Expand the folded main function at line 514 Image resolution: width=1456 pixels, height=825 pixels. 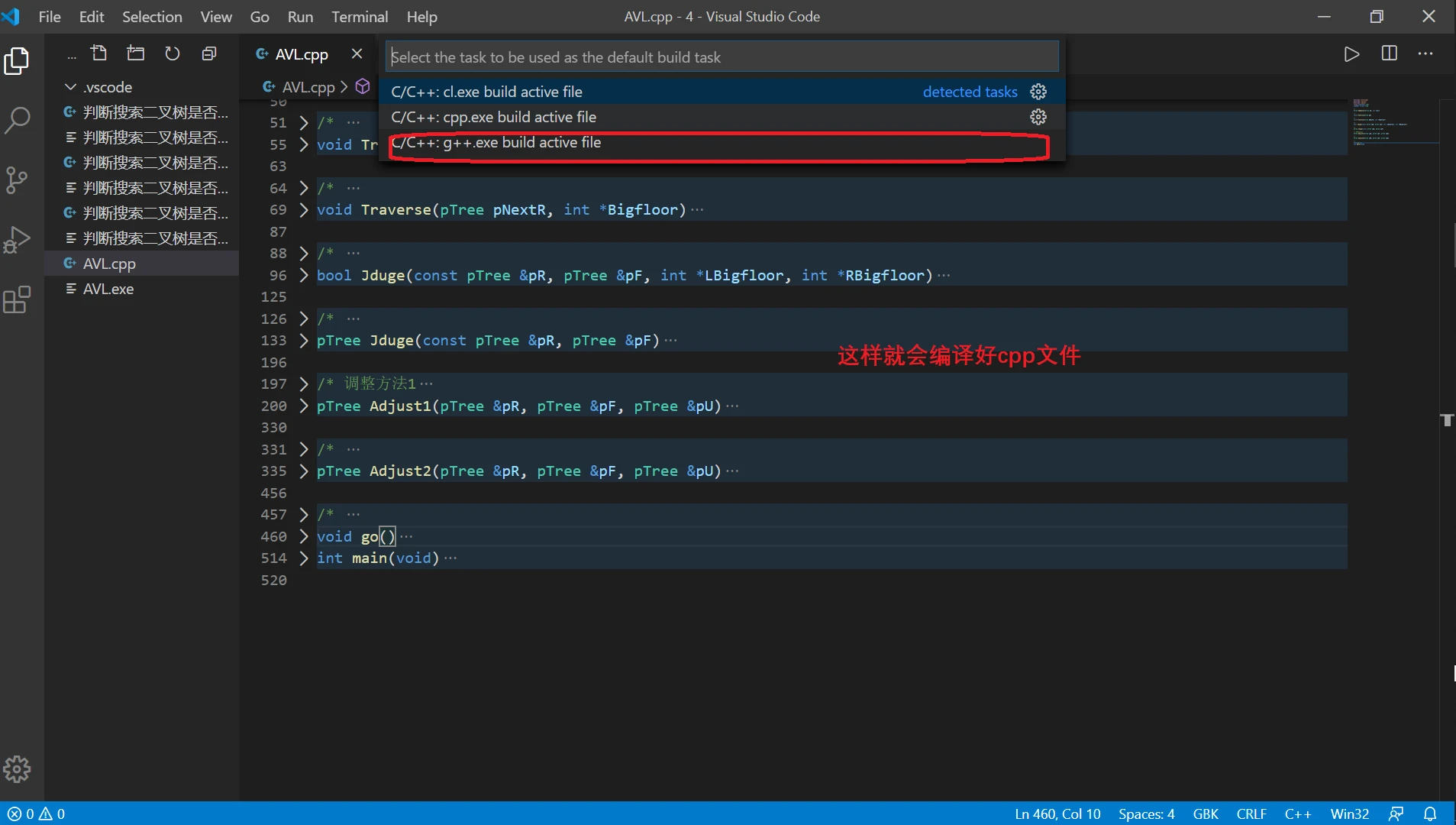(304, 558)
